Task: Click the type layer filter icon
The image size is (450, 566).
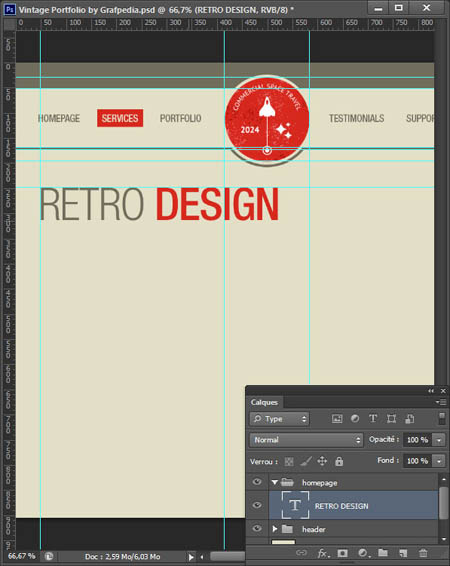Action: coord(373,419)
